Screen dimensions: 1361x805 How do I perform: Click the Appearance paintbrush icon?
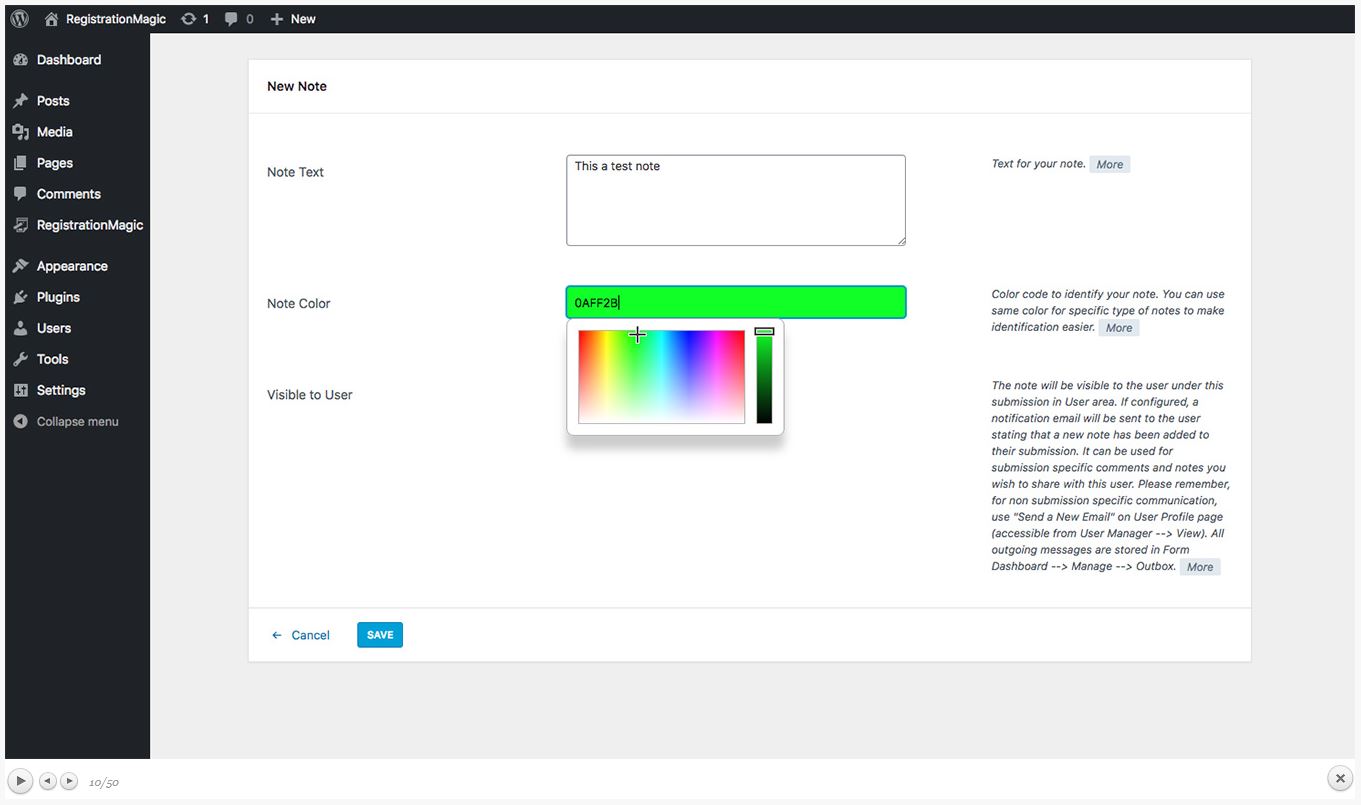(x=20, y=266)
